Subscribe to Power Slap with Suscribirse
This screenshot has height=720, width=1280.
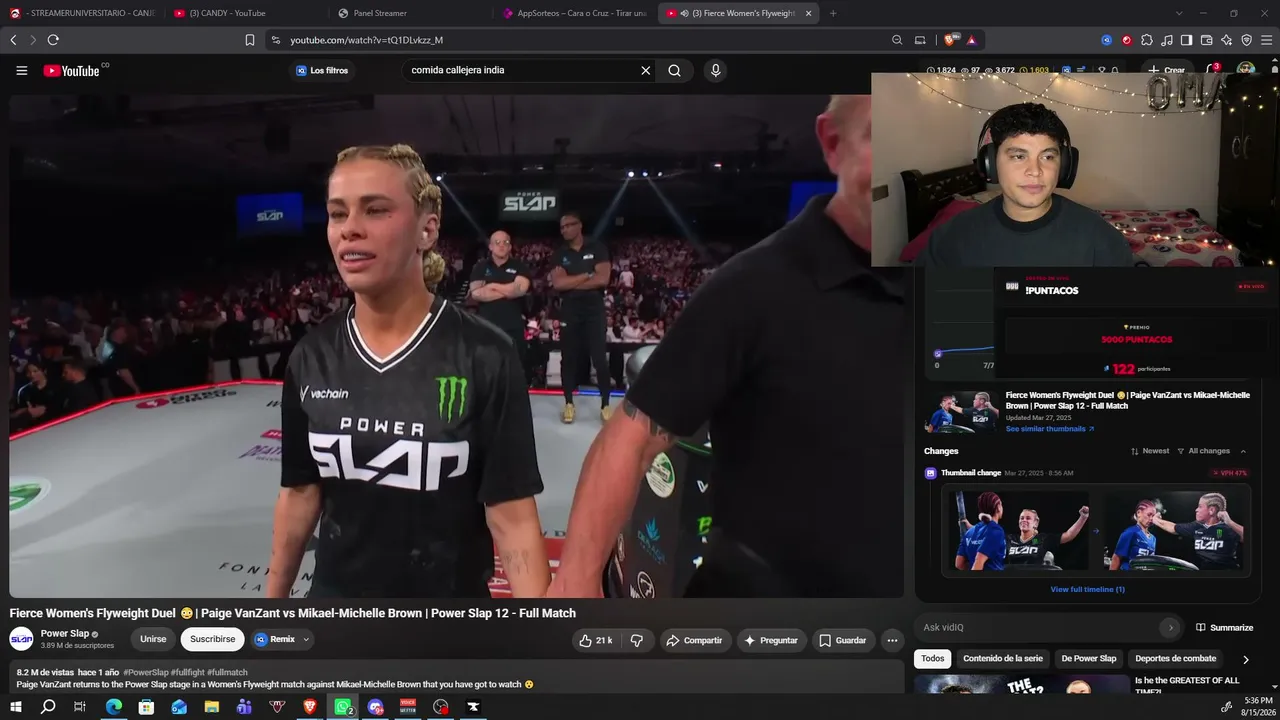tap(213, 640)
